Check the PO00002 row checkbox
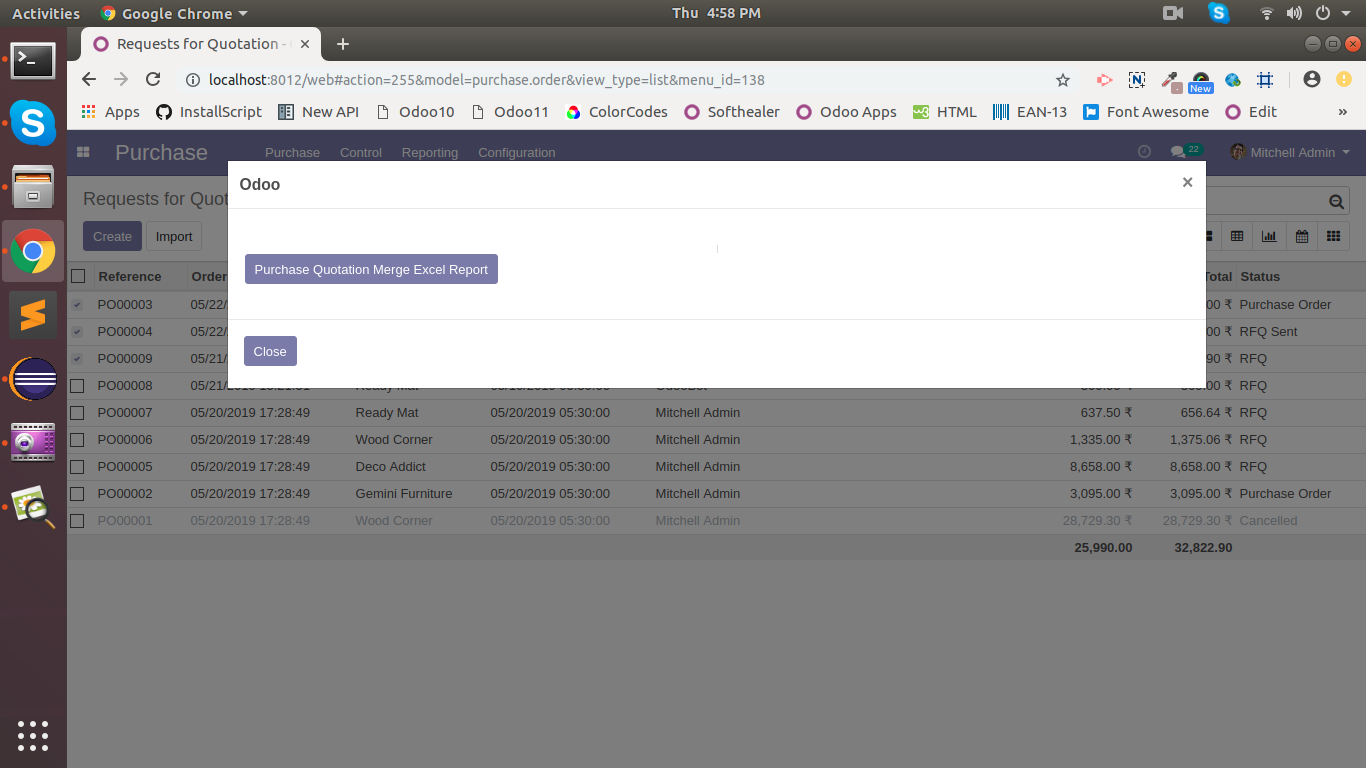Viewport: 1366px width, 768px height. coord(78,494)
